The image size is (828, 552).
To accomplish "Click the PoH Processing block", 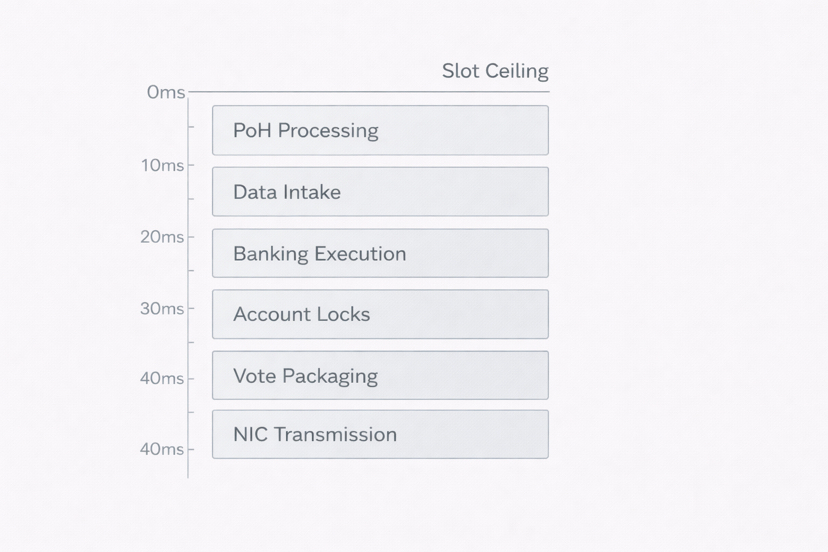I will [x=380, y=130].
